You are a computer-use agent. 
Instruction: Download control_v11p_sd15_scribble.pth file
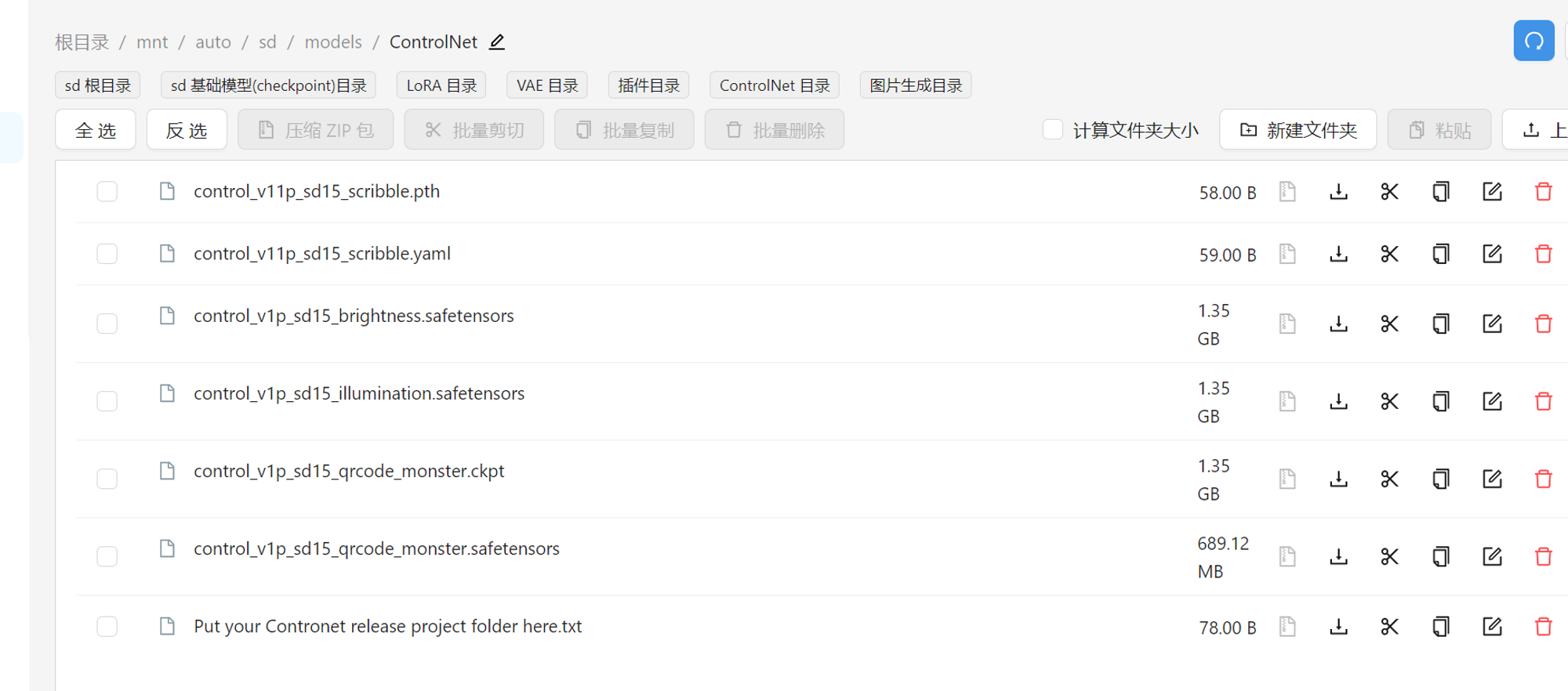(x=1338, y=192)
